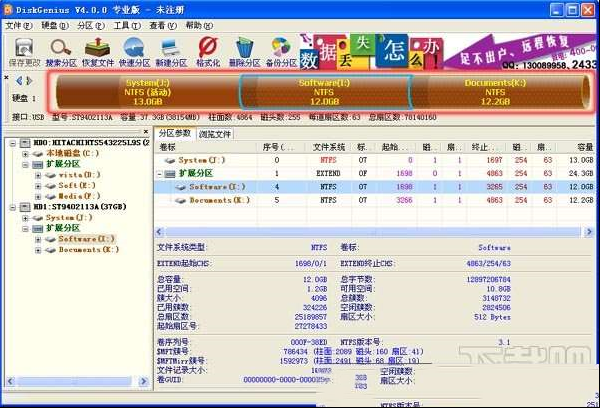Switch to the 浏览文件 tab

coord(215,134)
